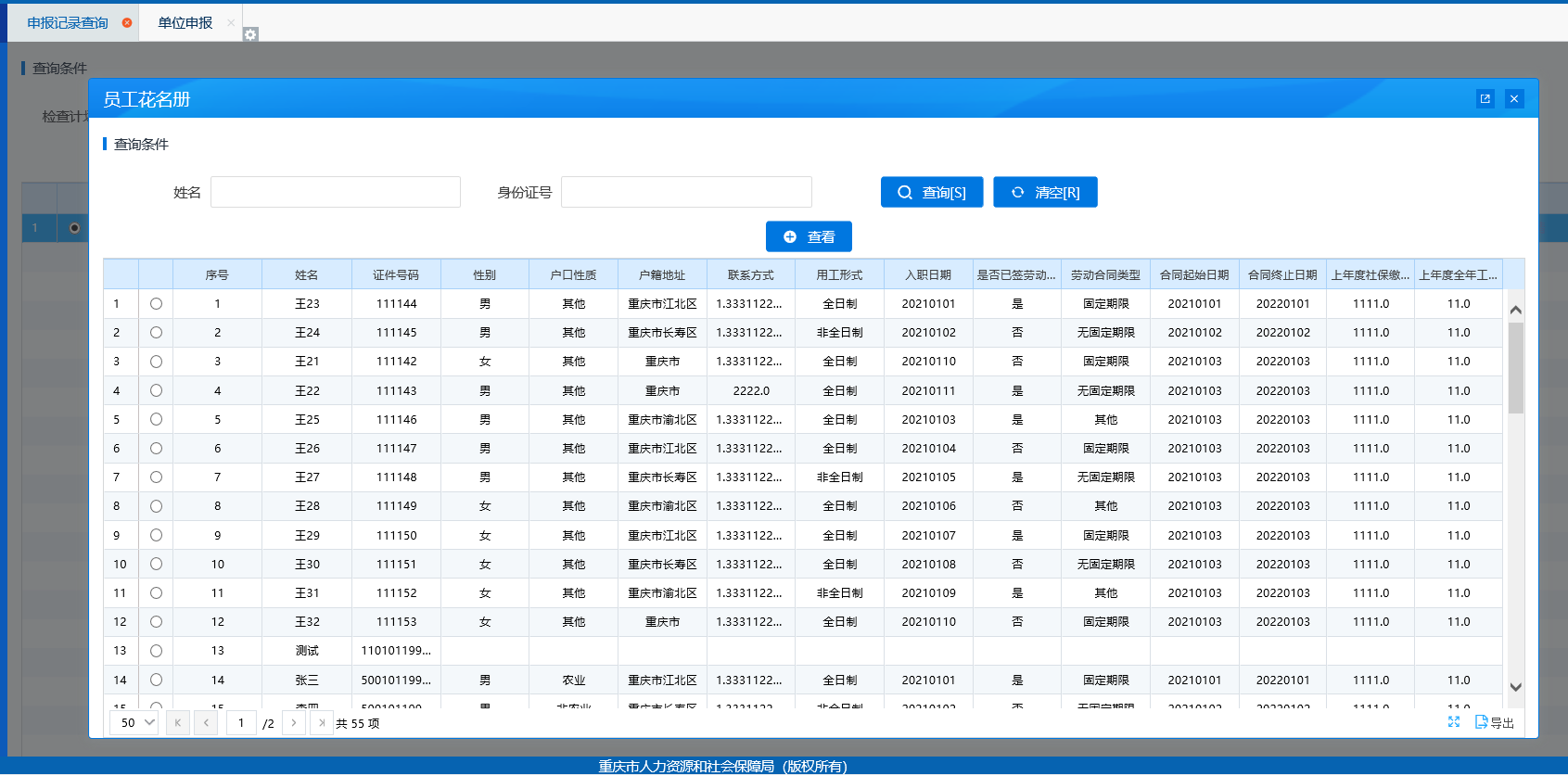Click the gear settings icon beside tabs
The image size is (1568, 776).
coord(250,34)
